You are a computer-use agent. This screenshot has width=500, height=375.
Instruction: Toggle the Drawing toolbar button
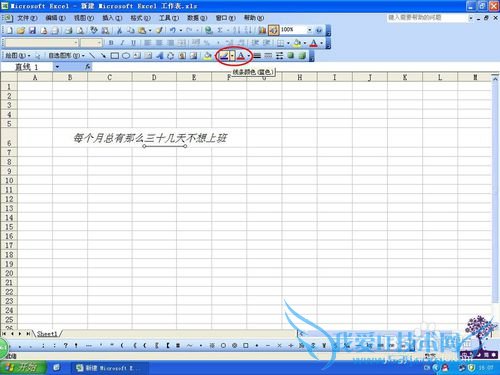(x=273, y=30)
